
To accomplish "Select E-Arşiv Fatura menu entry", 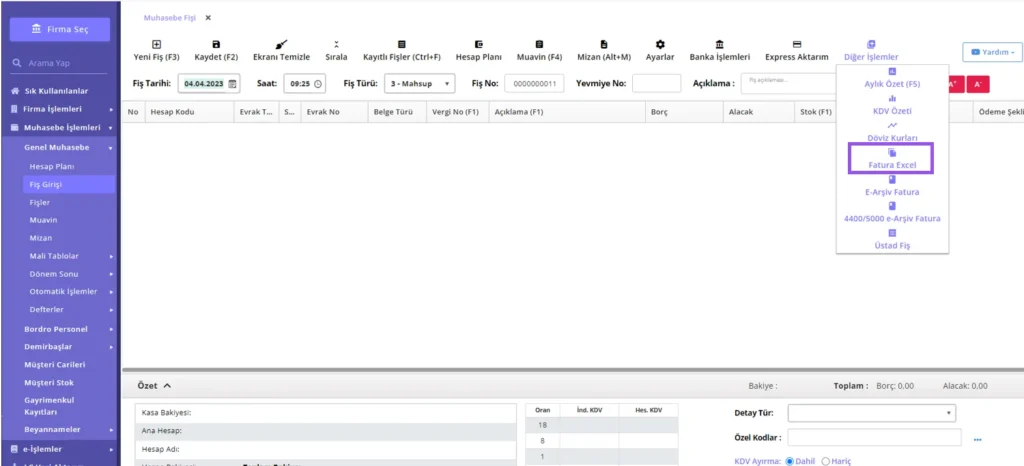I will (891, 186).
